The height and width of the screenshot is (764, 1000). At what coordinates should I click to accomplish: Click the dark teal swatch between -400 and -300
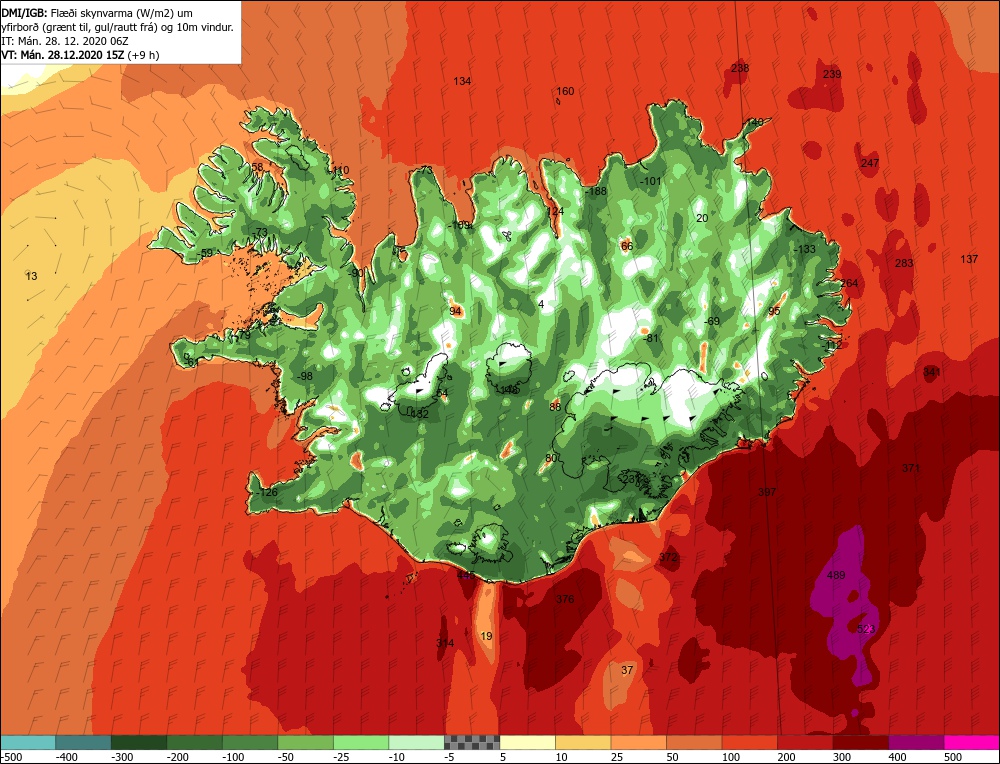(84, 742)
